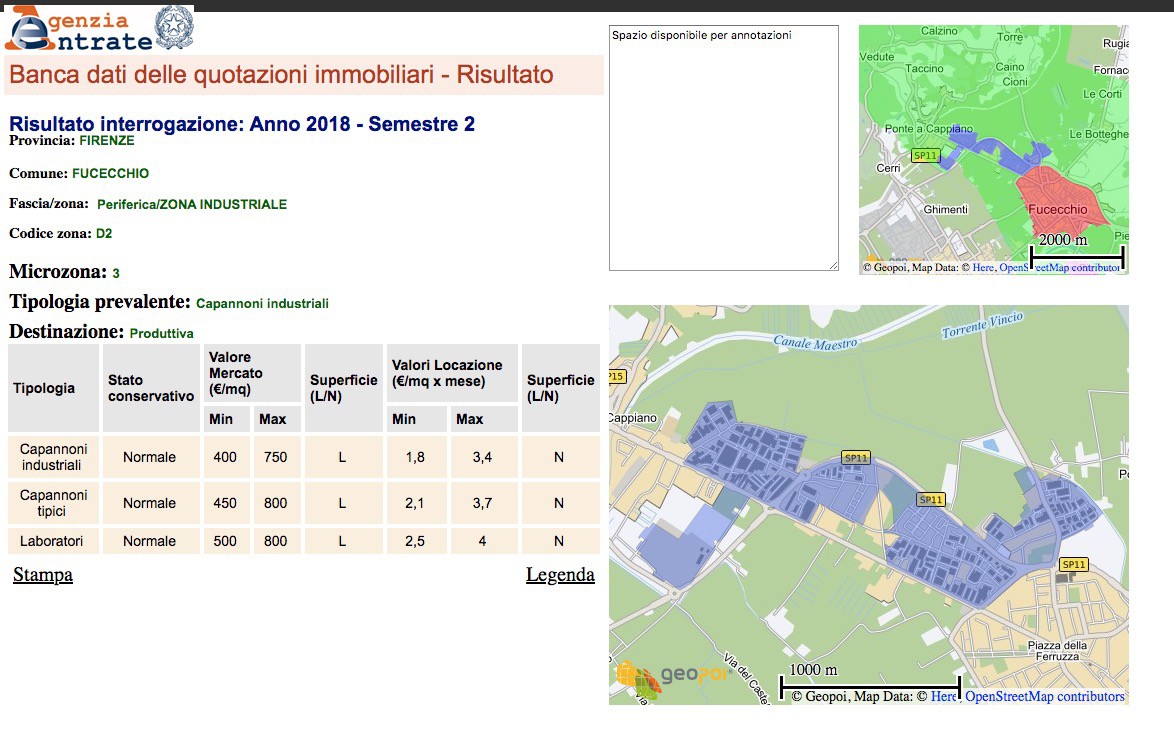The width and height of the screenshot is (1174, 742).
Task: Select the Laboratori row label
Action: (53, 541)
